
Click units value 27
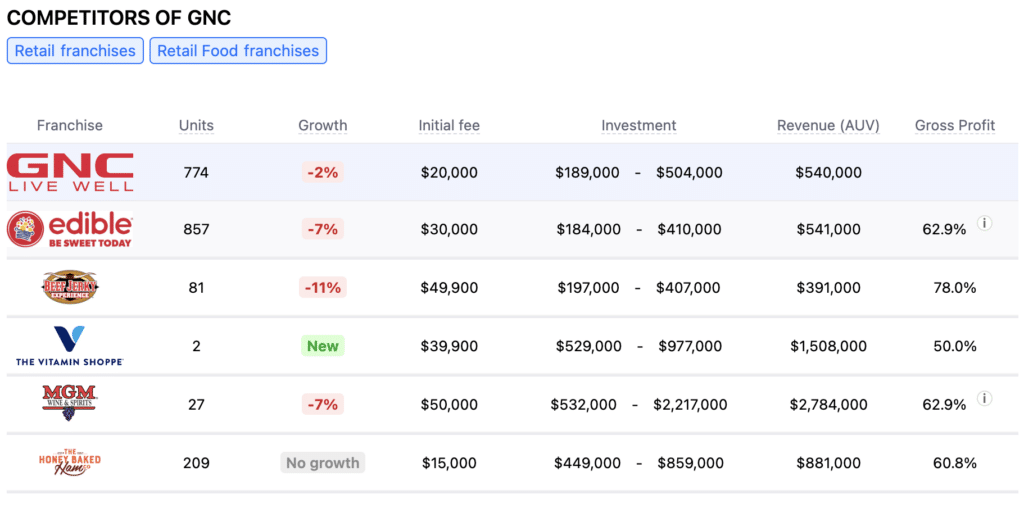pyautogui.click(x=197, y=405)
